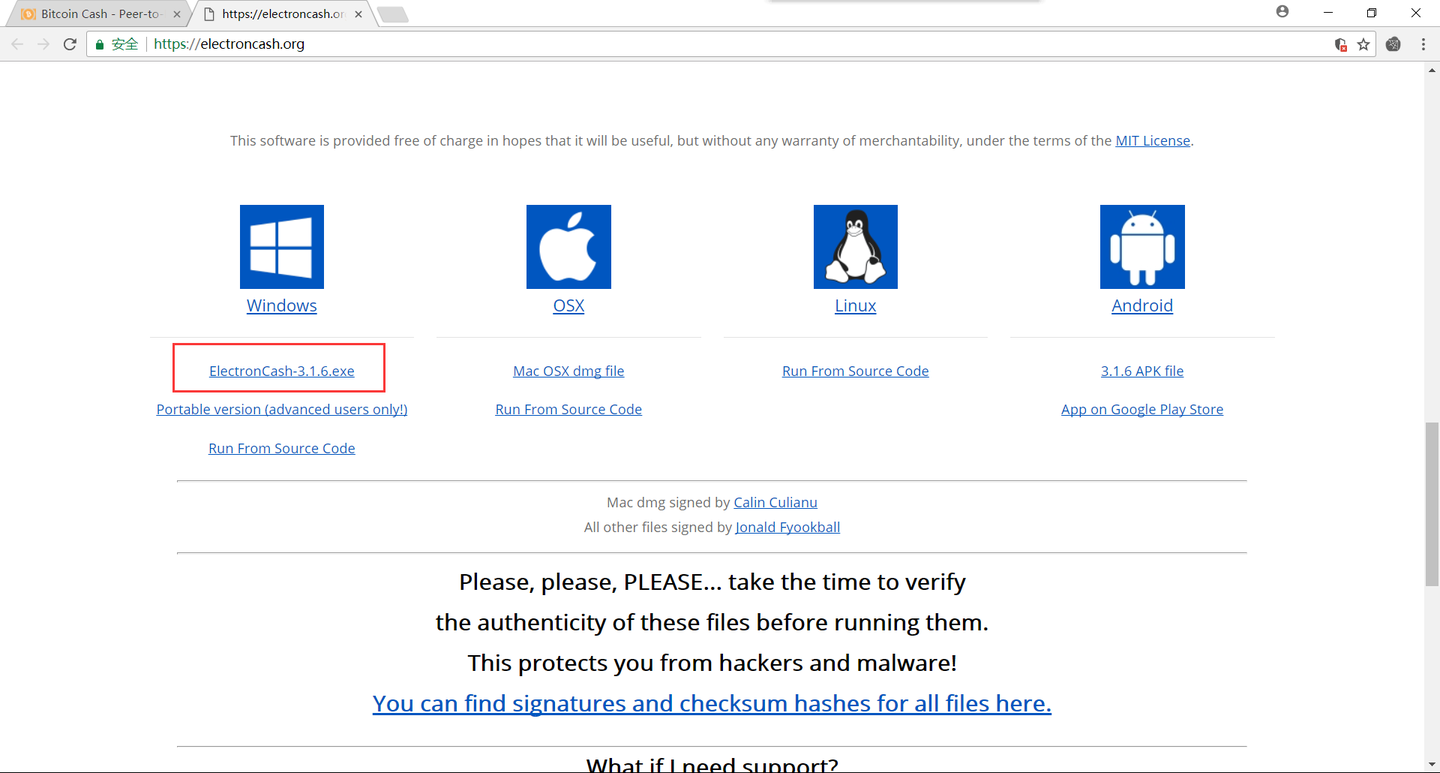Image resolution: width=1440 pixels, height=773 pixels.
Task: Open the MIT License link
Action: (x=1153, y=141)
